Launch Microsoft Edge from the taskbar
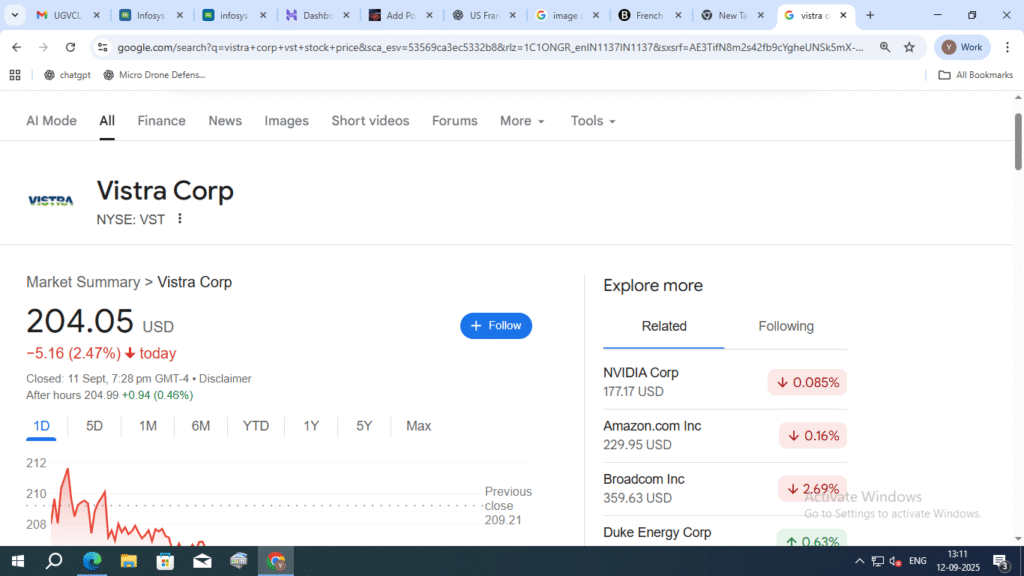The width and height of the screenshot is (1024, 576). 92,561
